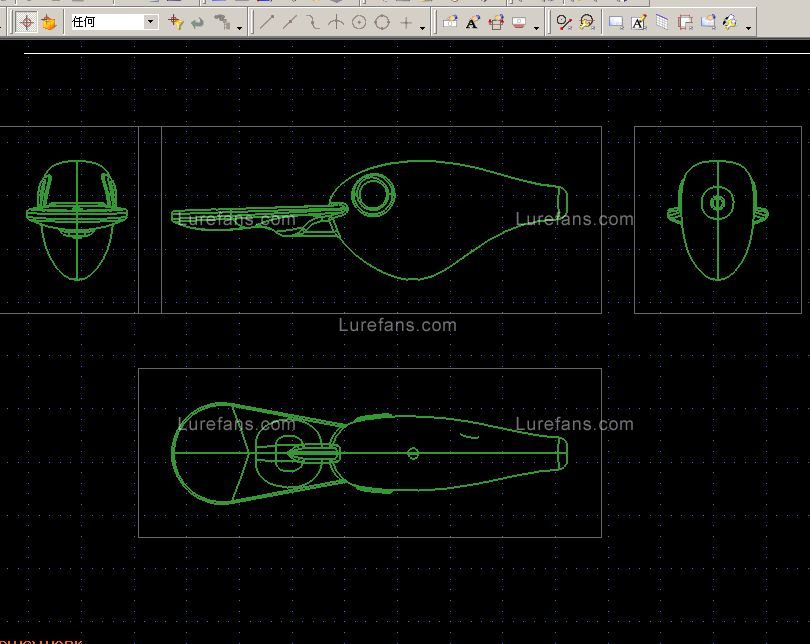Screen dimensions: 810x644
Task: Select the bottom top-down lure view
Action: [x=369, y=453]
